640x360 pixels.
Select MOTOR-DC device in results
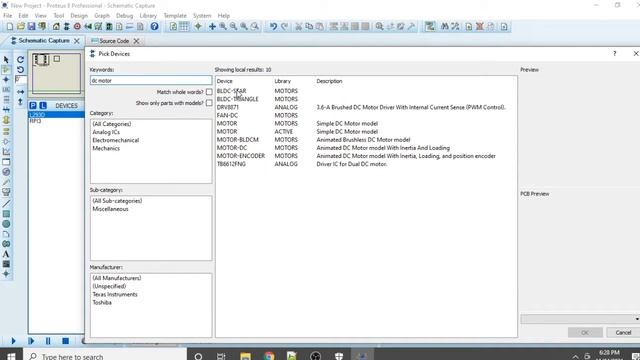232,148
